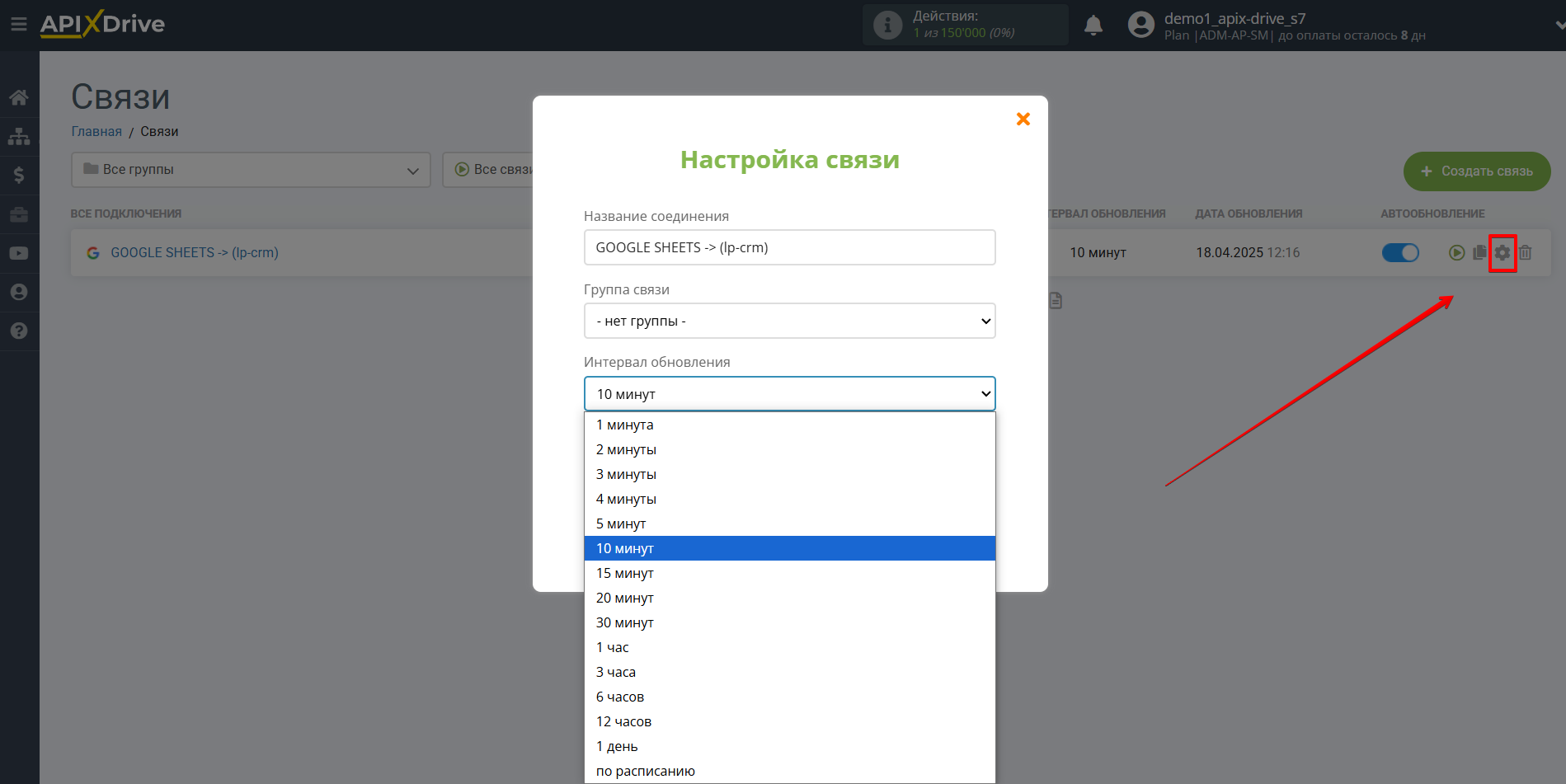Delete the connection via trash icon

[x=1526, y=252]
